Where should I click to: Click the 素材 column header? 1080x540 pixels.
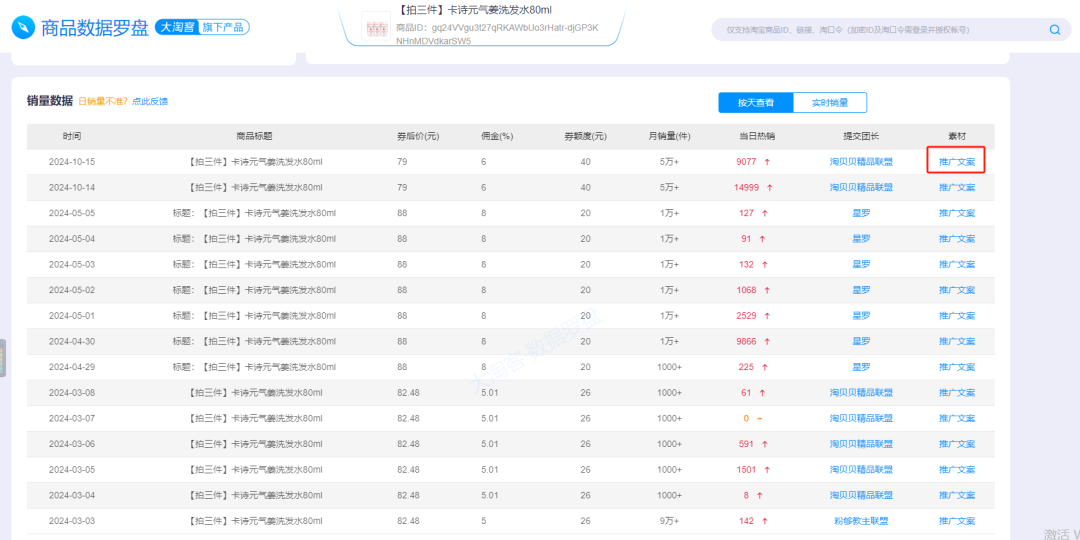click(x=957, y=136)
